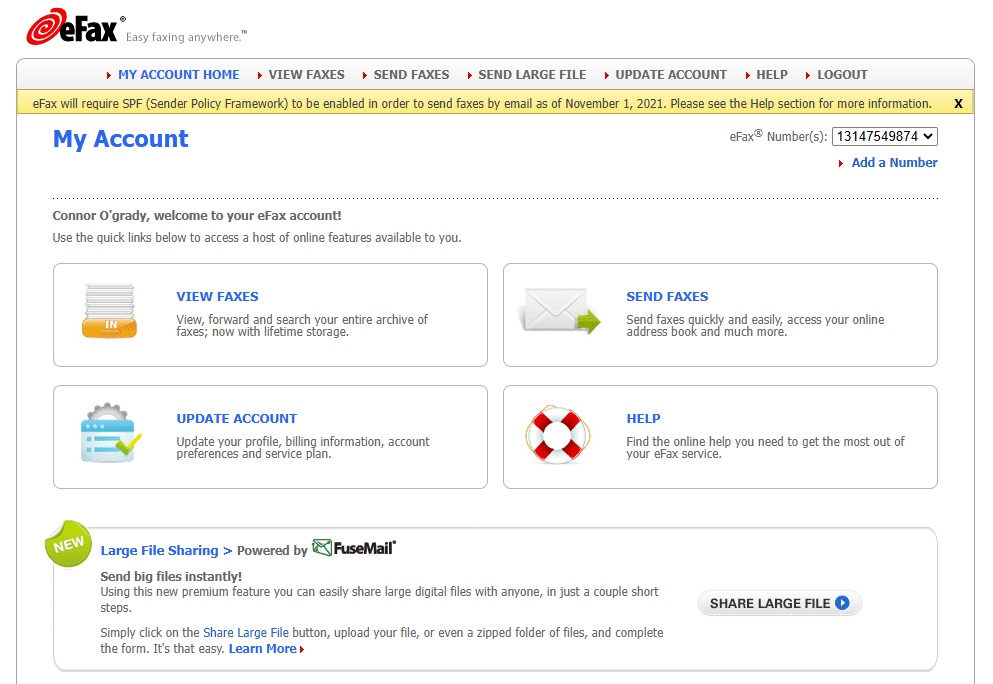Click Help description about online help
Screen dimensions: 993x684
pyautogui.click(x=766, y=448)
